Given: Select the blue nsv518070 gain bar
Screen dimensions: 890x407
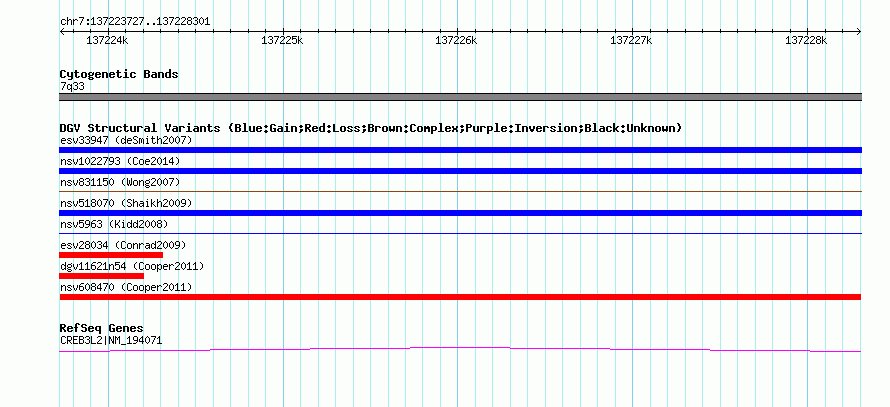Looking at the screenshot, I should click(x=460, y=213).
